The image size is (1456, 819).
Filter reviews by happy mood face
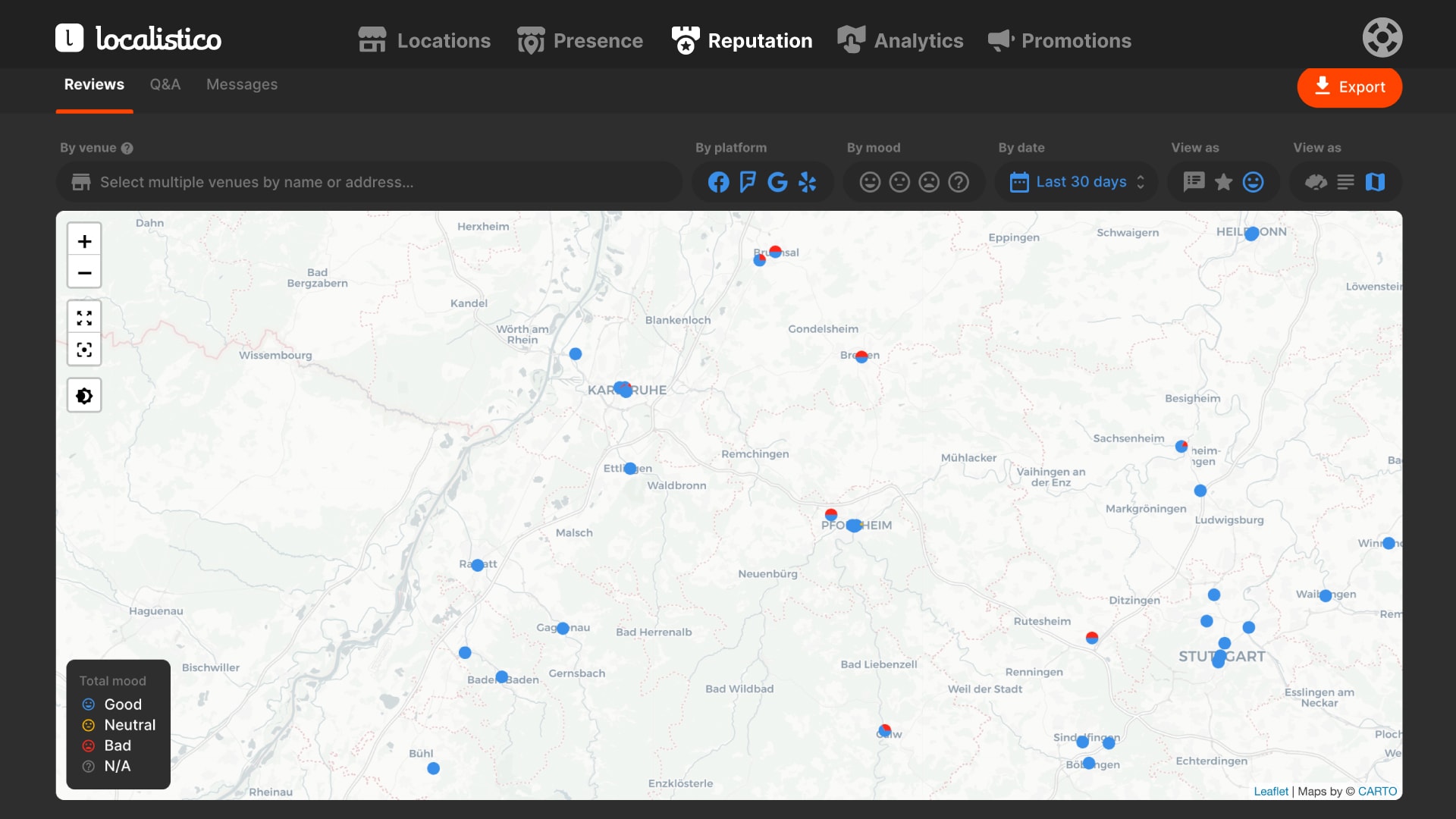[x=870, y=182]
